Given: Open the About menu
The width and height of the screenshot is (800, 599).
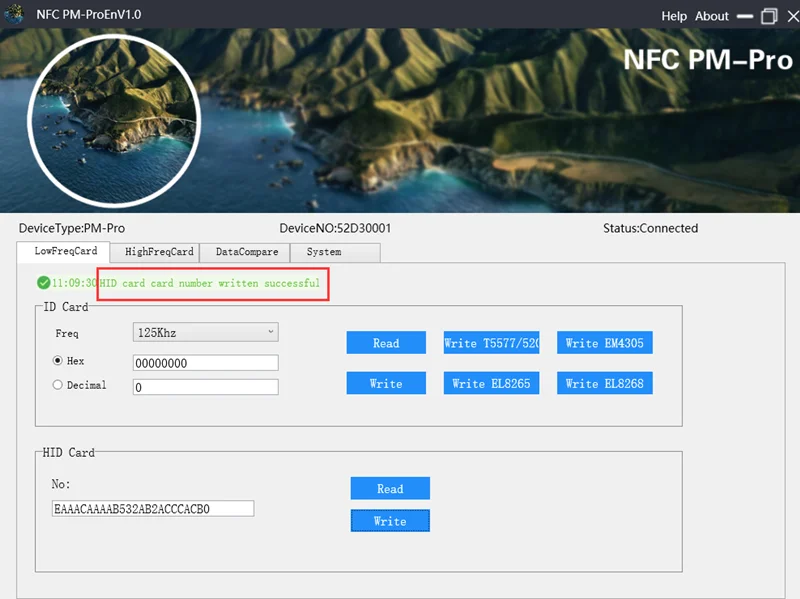Looking at the screenshot, I should (712, 16).
